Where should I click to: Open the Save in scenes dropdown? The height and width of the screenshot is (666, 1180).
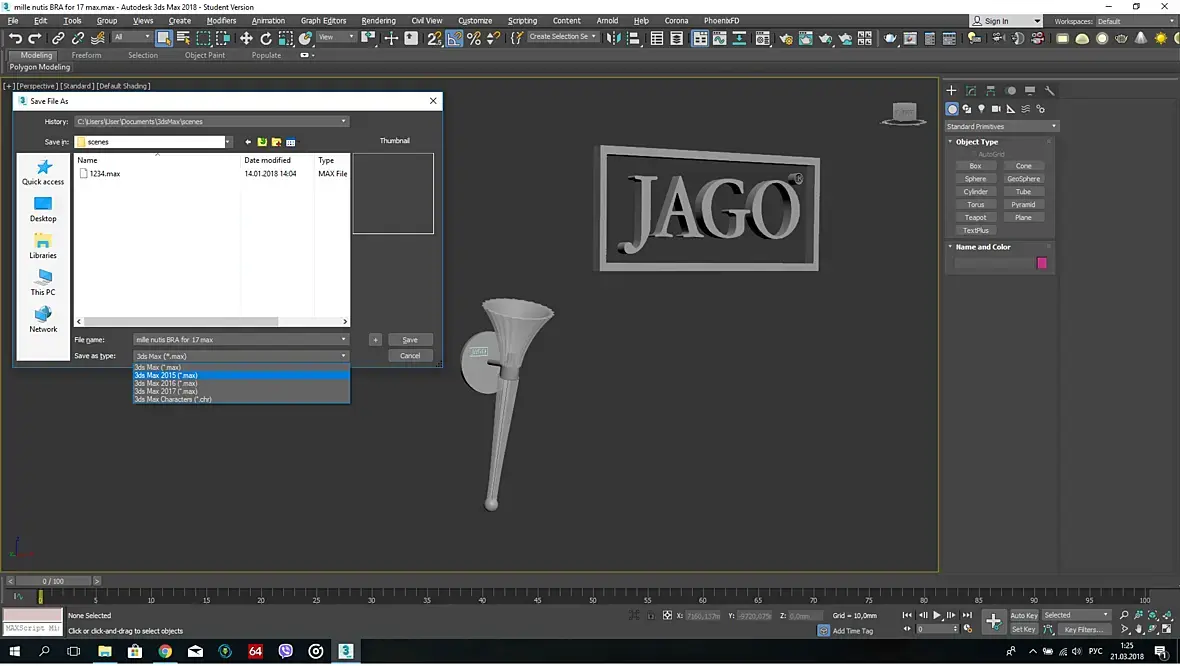pos(227,141)
